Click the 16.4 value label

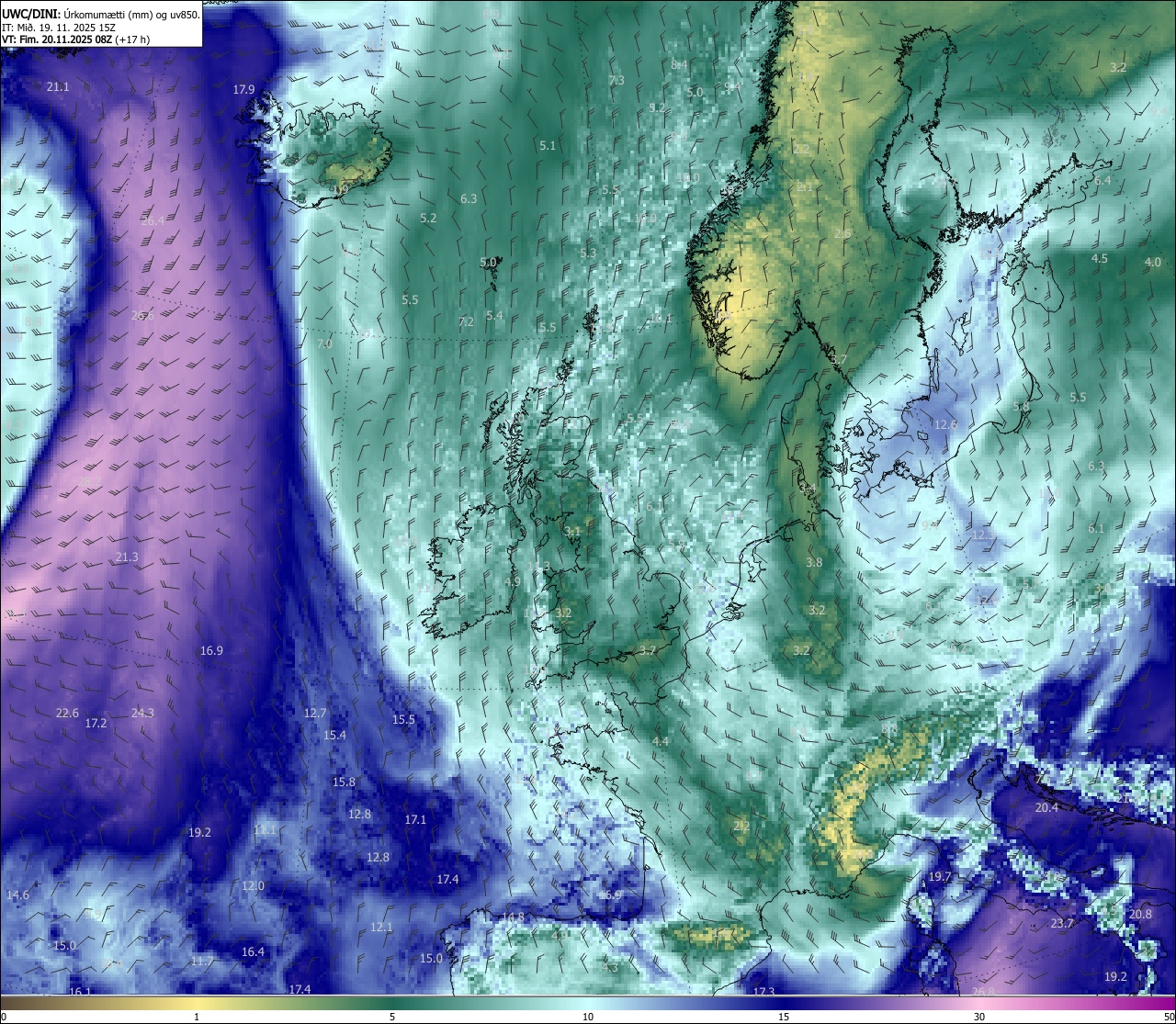253,952
